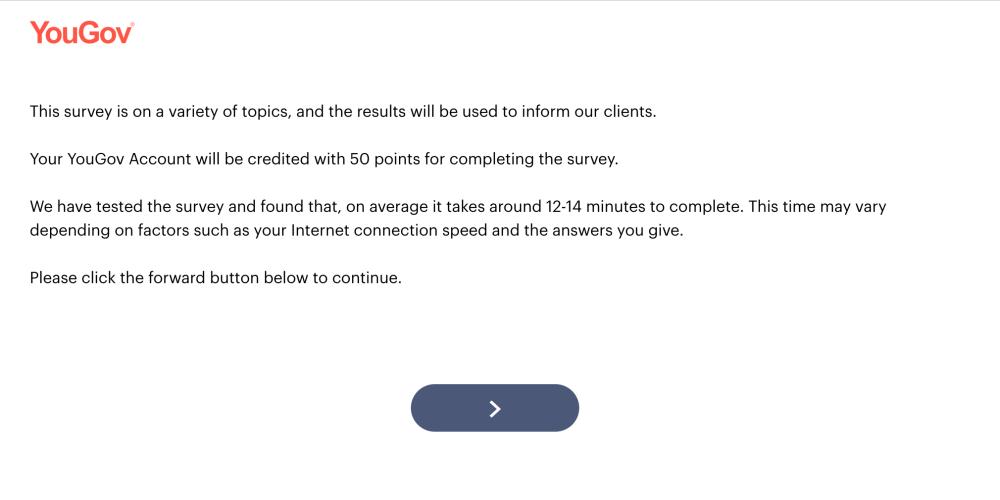Click the sentence about variety of topics
Image resolution: width=1000 pixels, height=500 pixels.
pos(343,112)
